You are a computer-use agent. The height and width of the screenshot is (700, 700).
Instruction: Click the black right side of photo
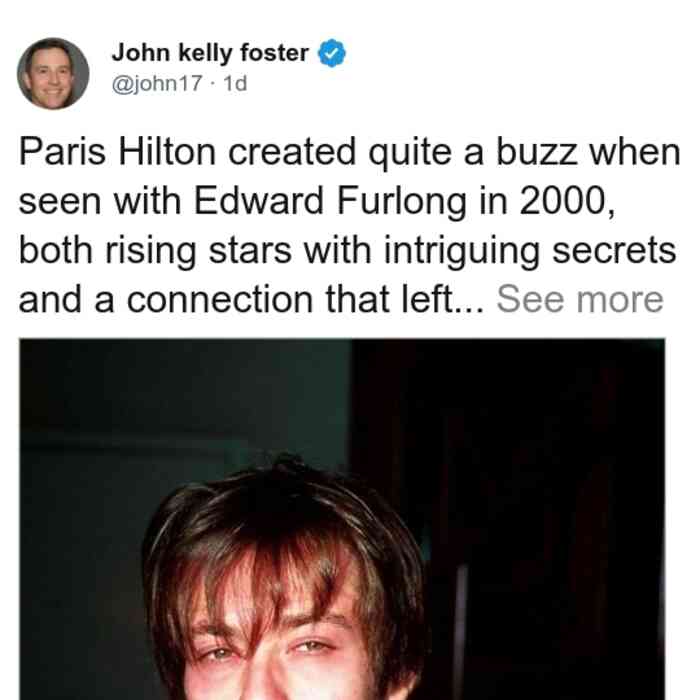tap(558, 491)
